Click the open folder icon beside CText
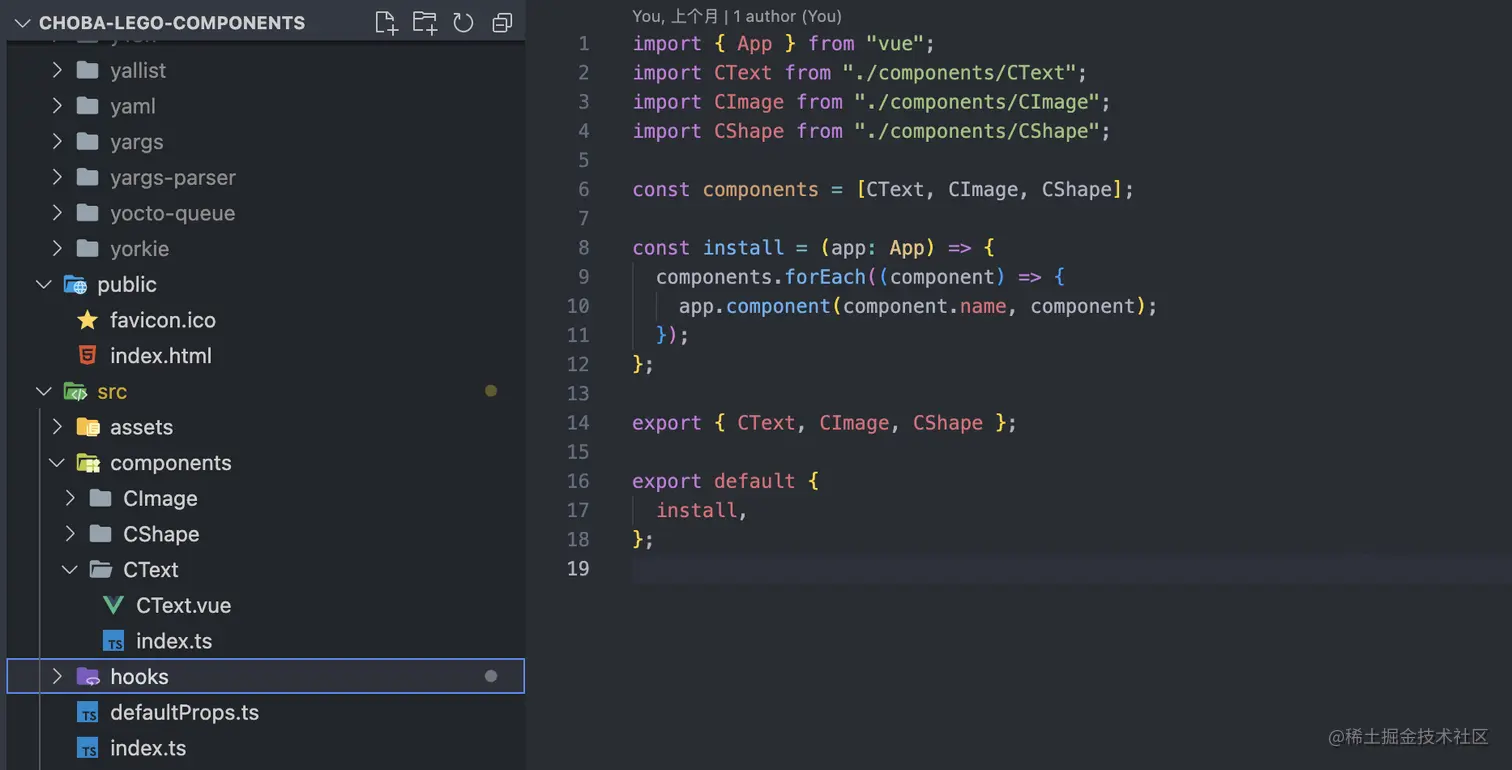Screen dimensions: 1512x770 [x=101, y=570]
